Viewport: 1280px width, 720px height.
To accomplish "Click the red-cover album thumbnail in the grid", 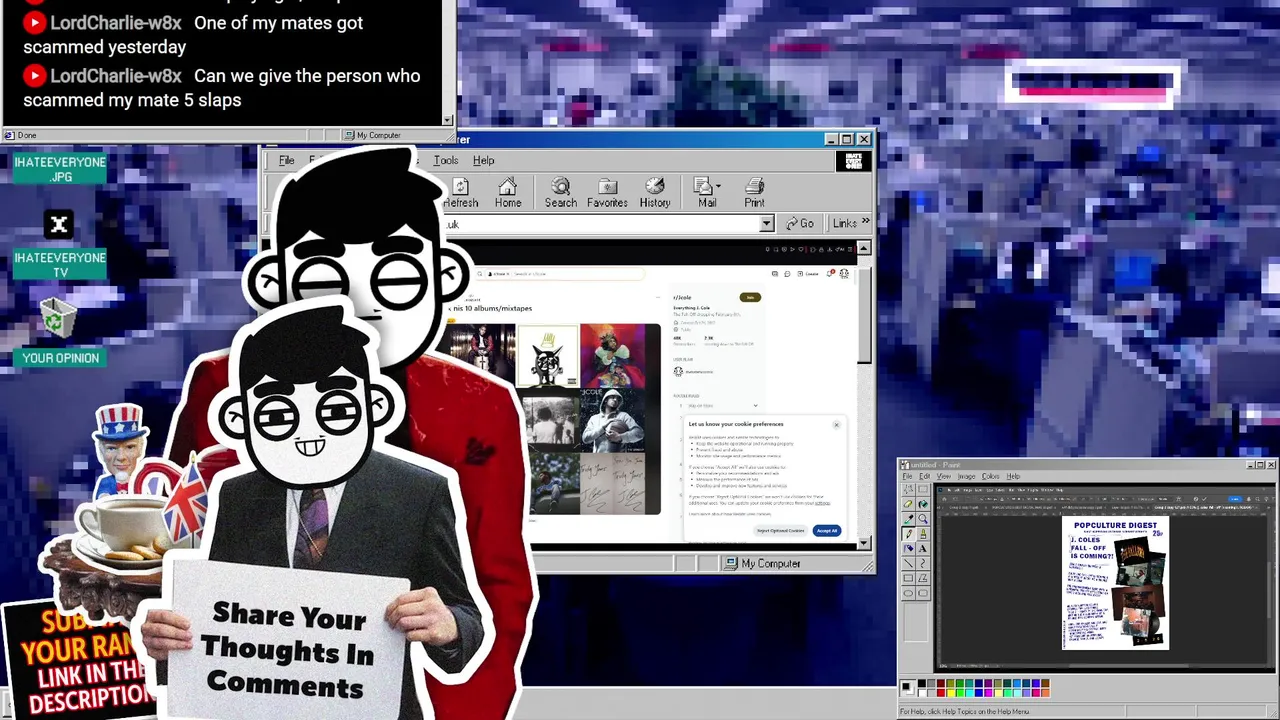I will [x=613, y=355].
